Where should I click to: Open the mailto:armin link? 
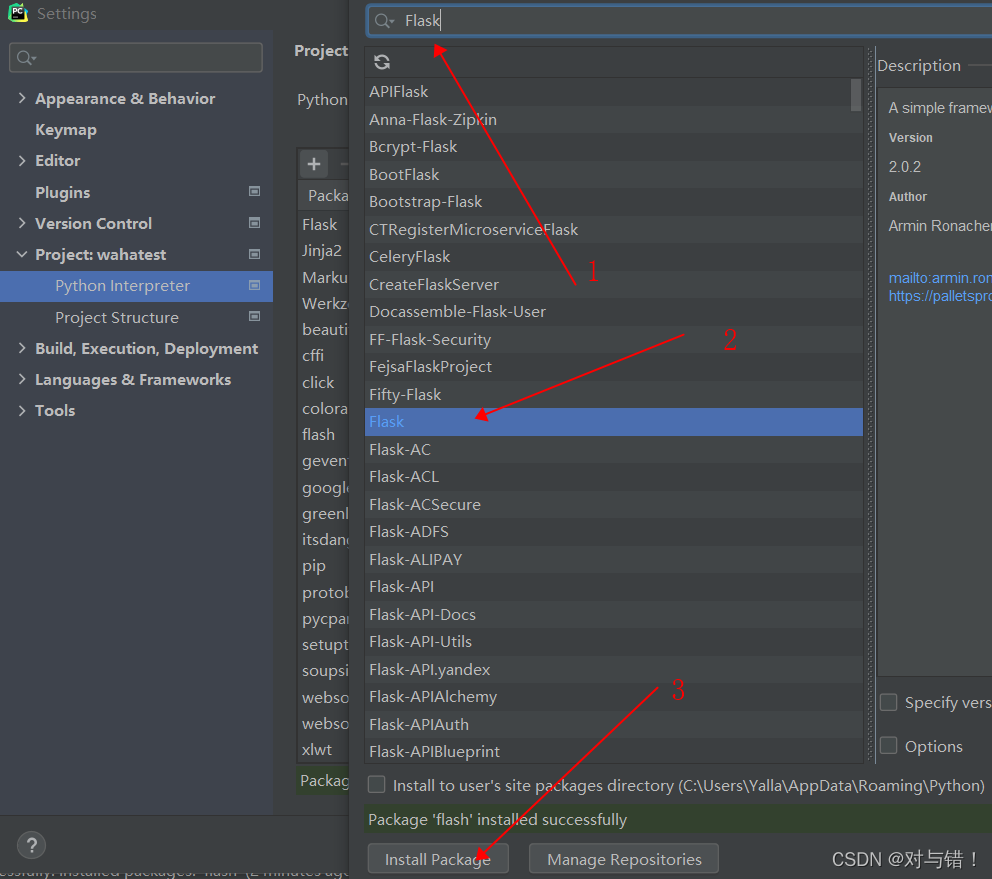point(939,278)
